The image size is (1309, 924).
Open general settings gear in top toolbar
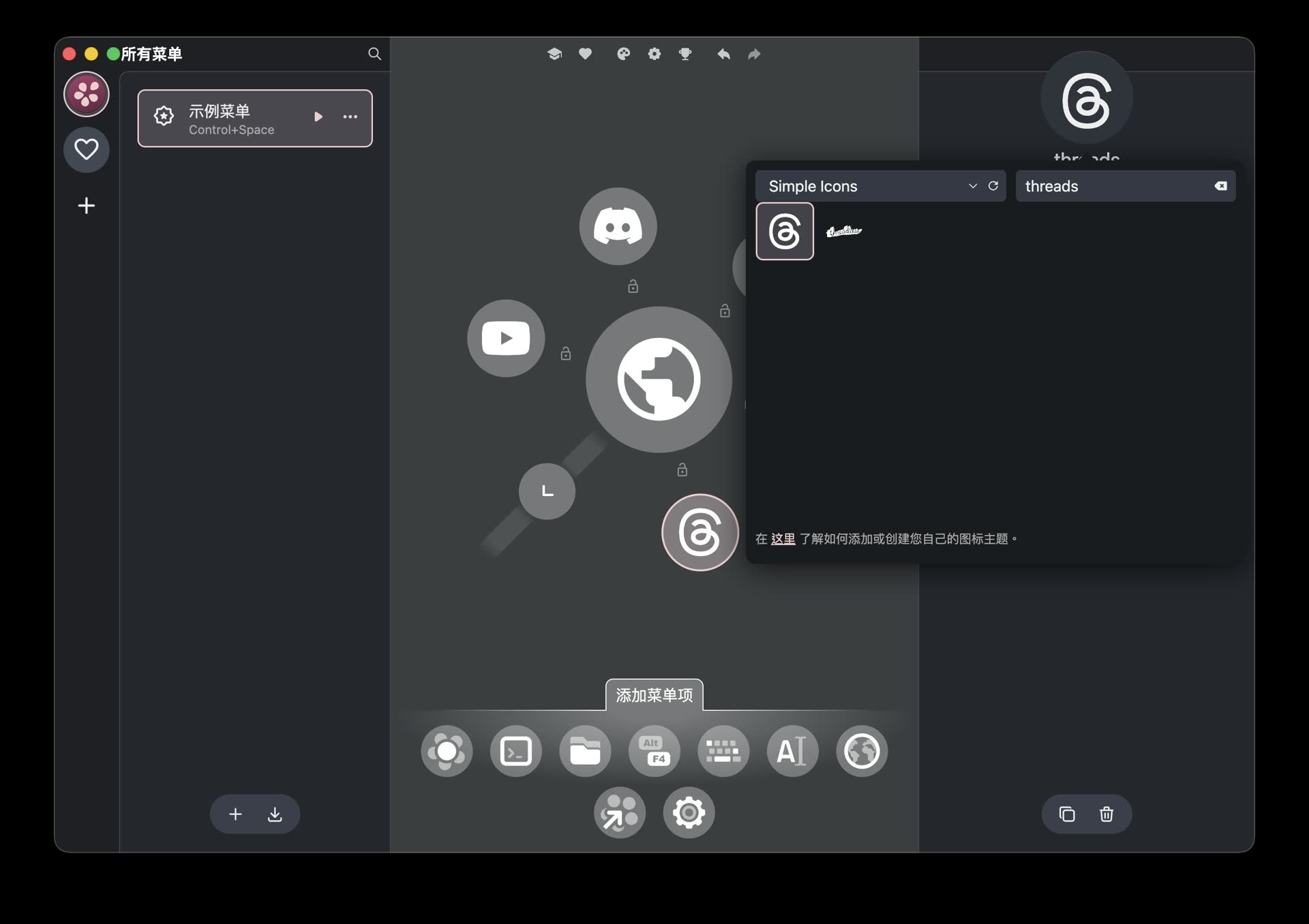point(654,54)
